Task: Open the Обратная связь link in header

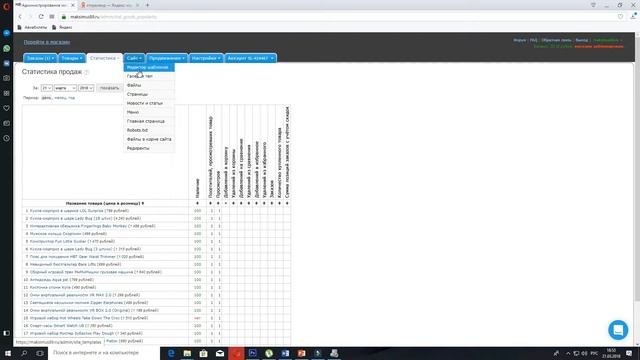Action: pos(556,40)
